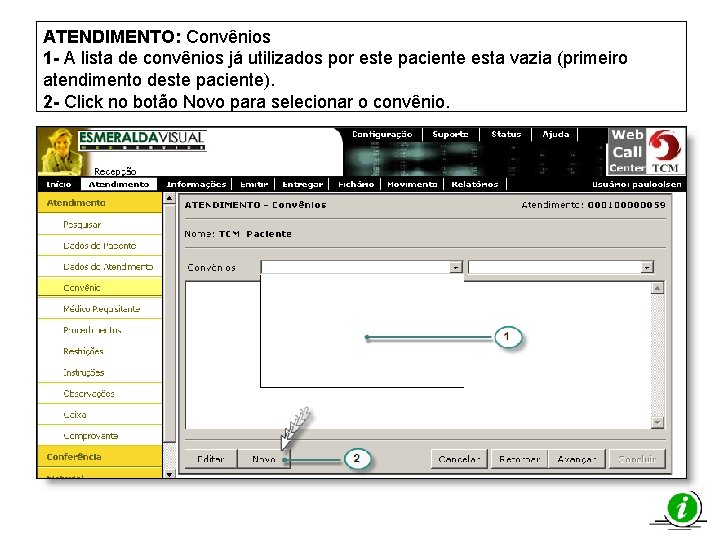Open the Configuração menu

(x=382, y=134)
